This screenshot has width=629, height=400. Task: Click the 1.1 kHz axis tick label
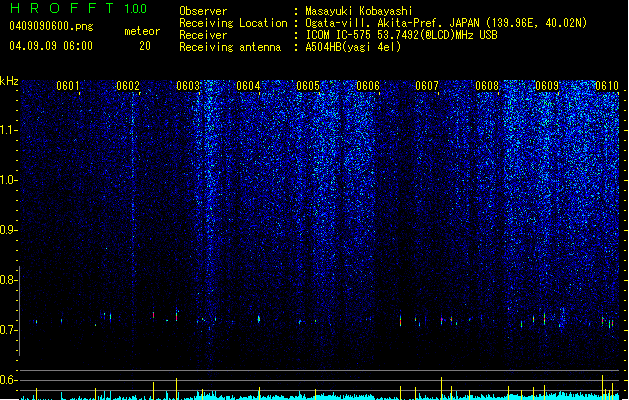tap(9, 130)
